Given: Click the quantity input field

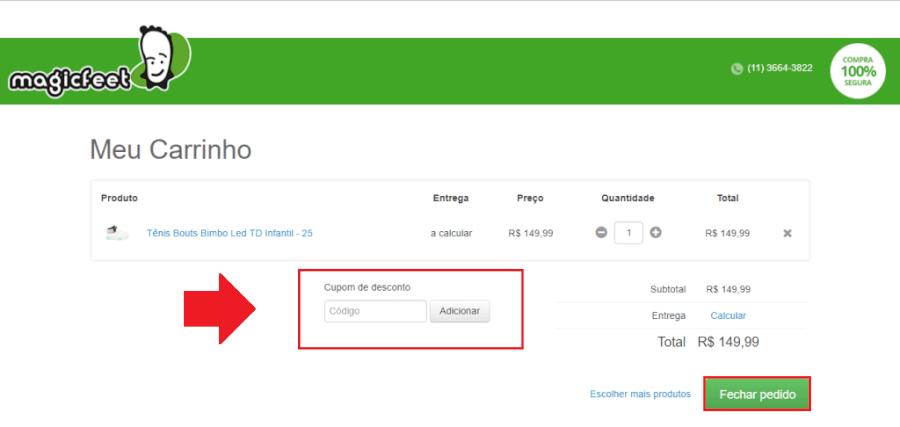Looking at the screenshot, I should (x=629, y=233).
